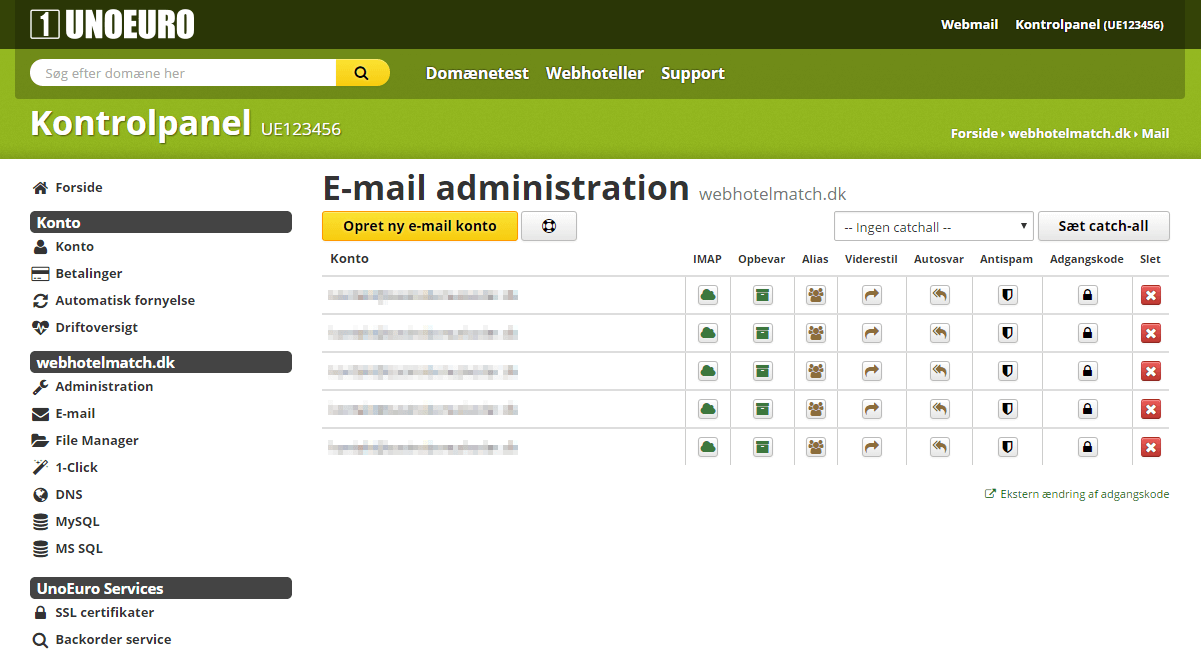Open Alias settings for the first account row
The image size is (1201, 656).
click(817, 295)
